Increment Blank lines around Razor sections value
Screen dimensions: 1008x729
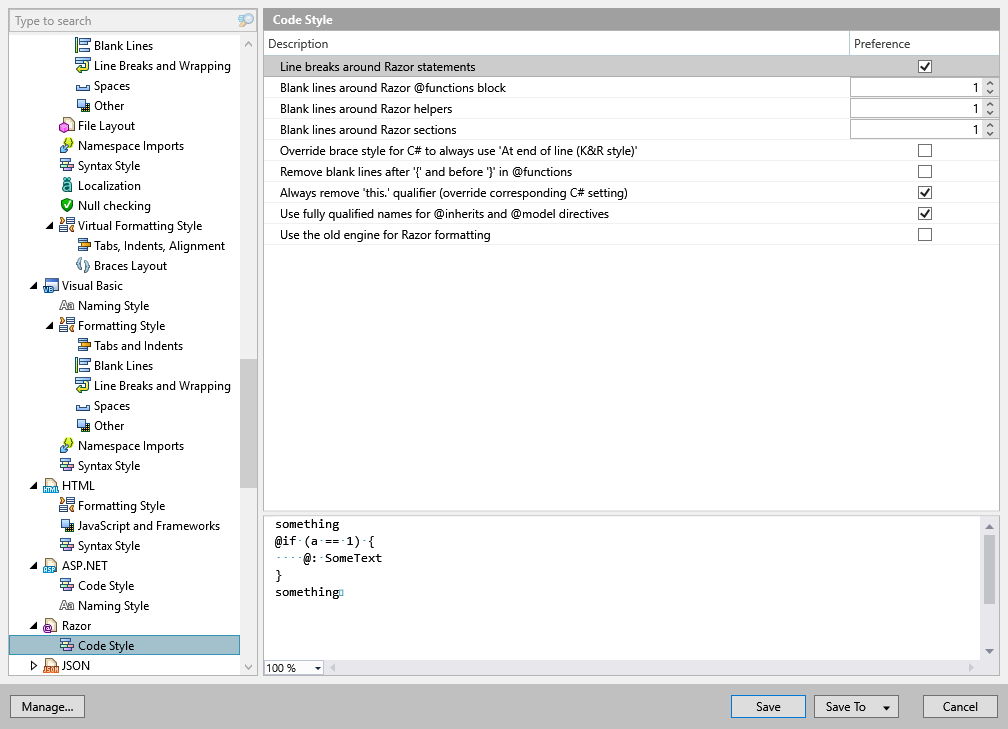[x=990, y=124]
